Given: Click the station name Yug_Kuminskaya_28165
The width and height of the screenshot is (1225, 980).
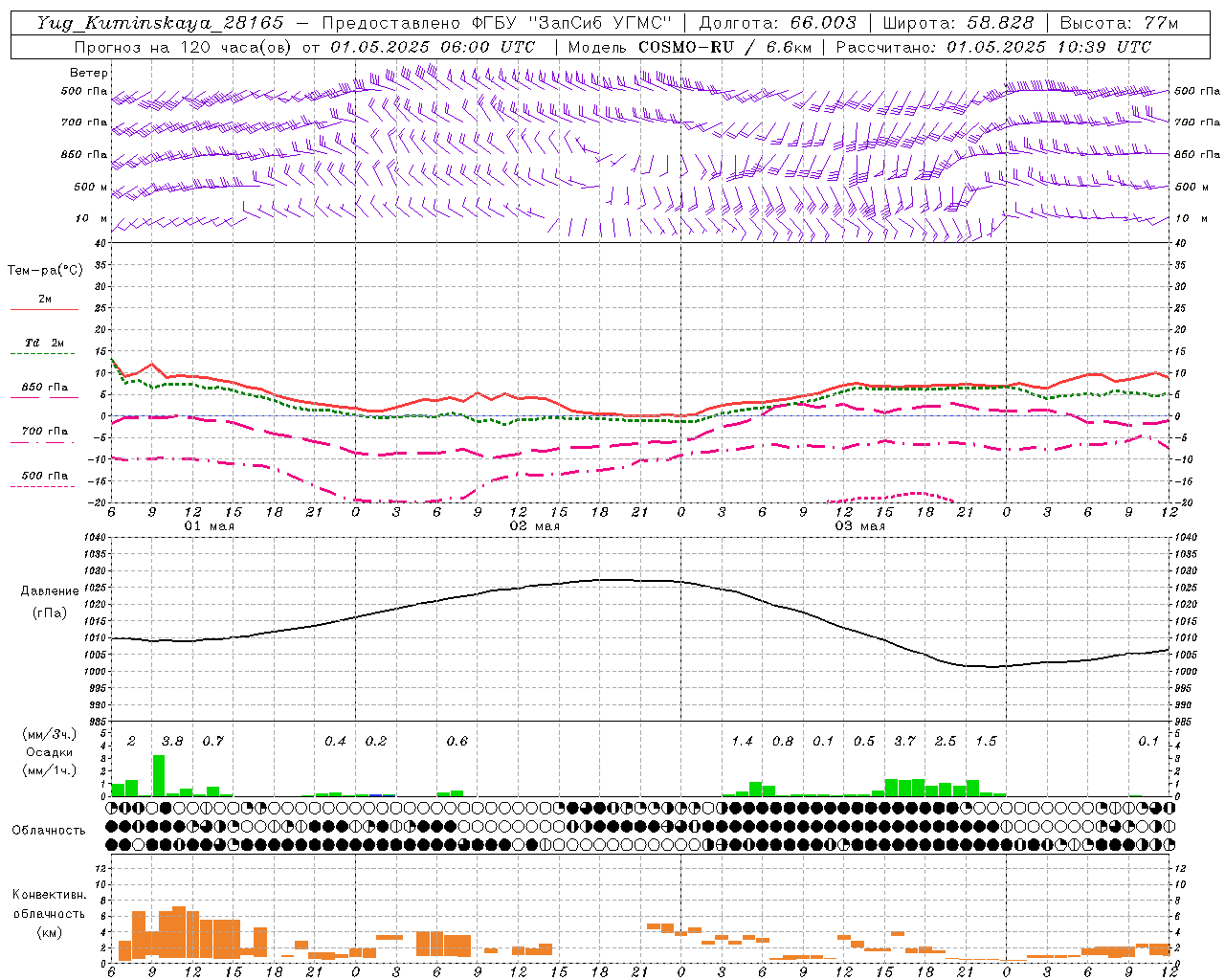Looking at the screenshot, I should [x=160, y=23].
